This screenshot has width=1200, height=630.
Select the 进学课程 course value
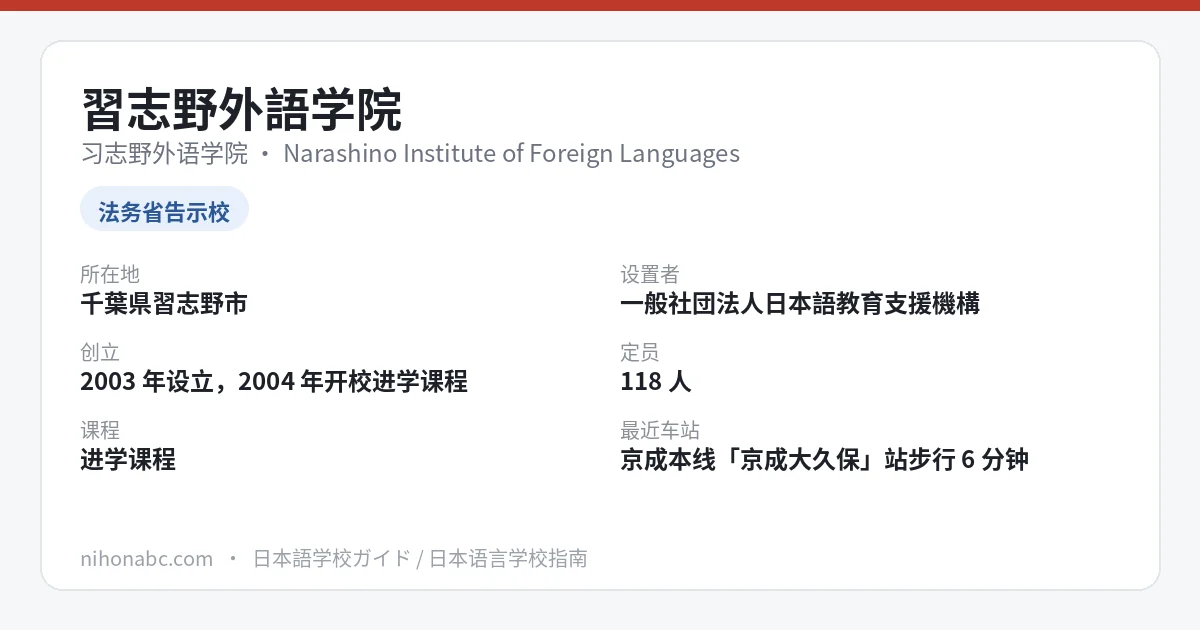pos(128,459)
